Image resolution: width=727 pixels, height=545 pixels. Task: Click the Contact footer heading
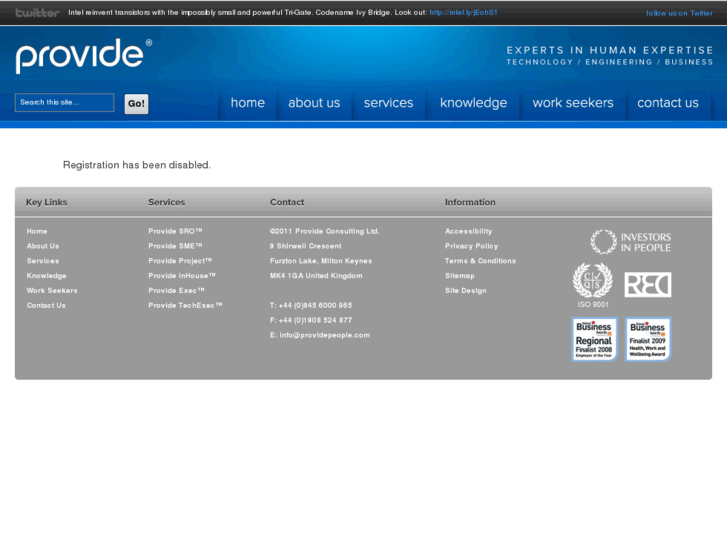(x=287, y=202)
